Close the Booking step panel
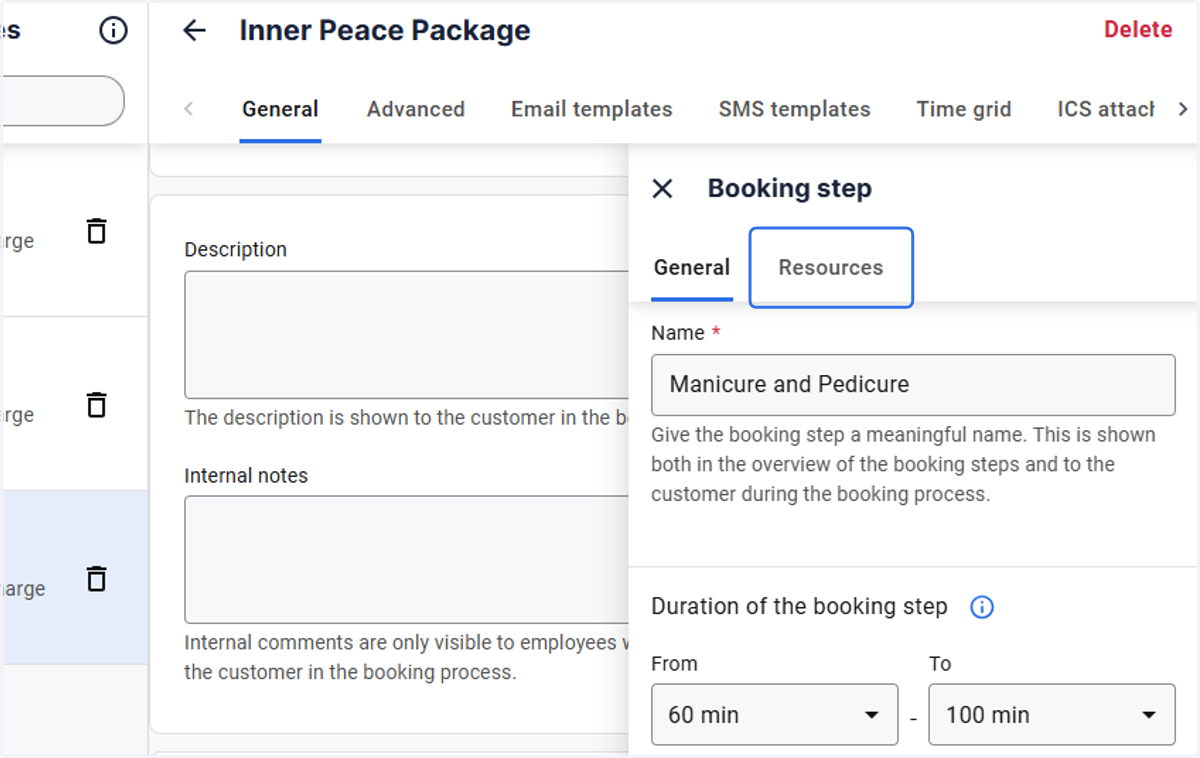Image resolution: width=1200 pixels, height=758 pixels. pyautogui.click(x=662, y=188)
